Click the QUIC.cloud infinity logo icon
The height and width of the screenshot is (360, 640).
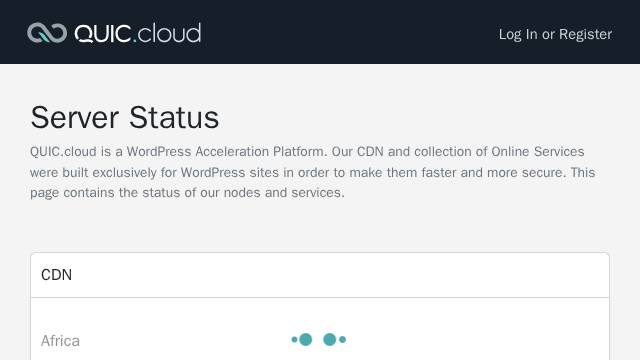(x=47, y=33)
